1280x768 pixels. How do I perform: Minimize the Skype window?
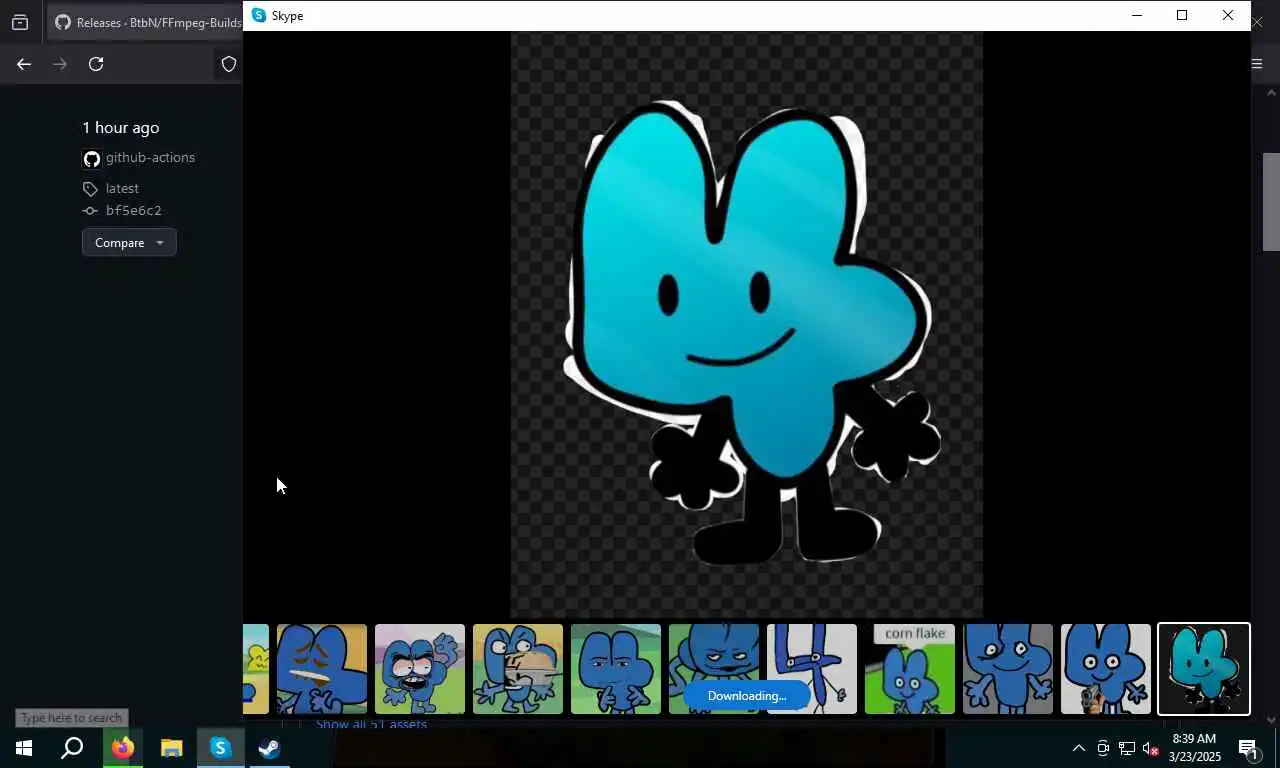(x=1137, y=15)
